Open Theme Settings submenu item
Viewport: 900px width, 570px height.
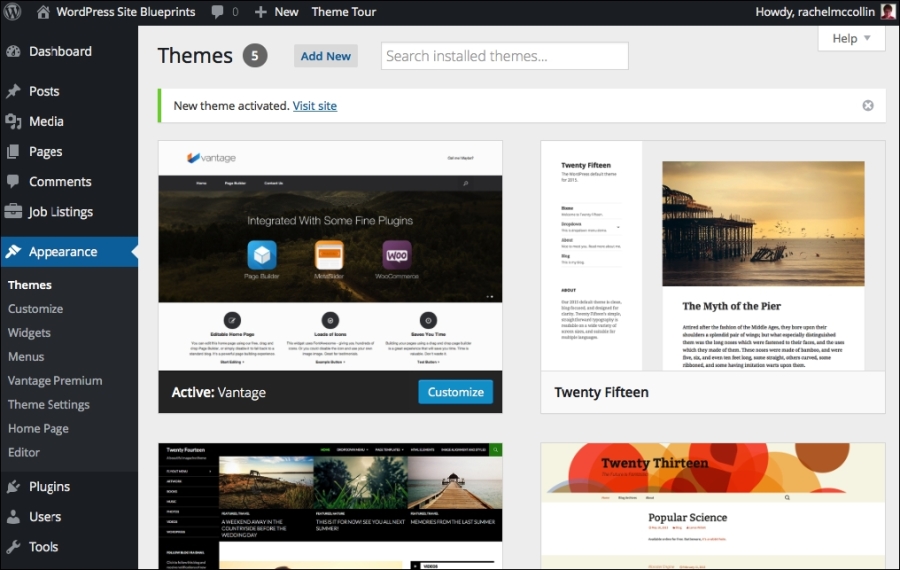(49, 405)
